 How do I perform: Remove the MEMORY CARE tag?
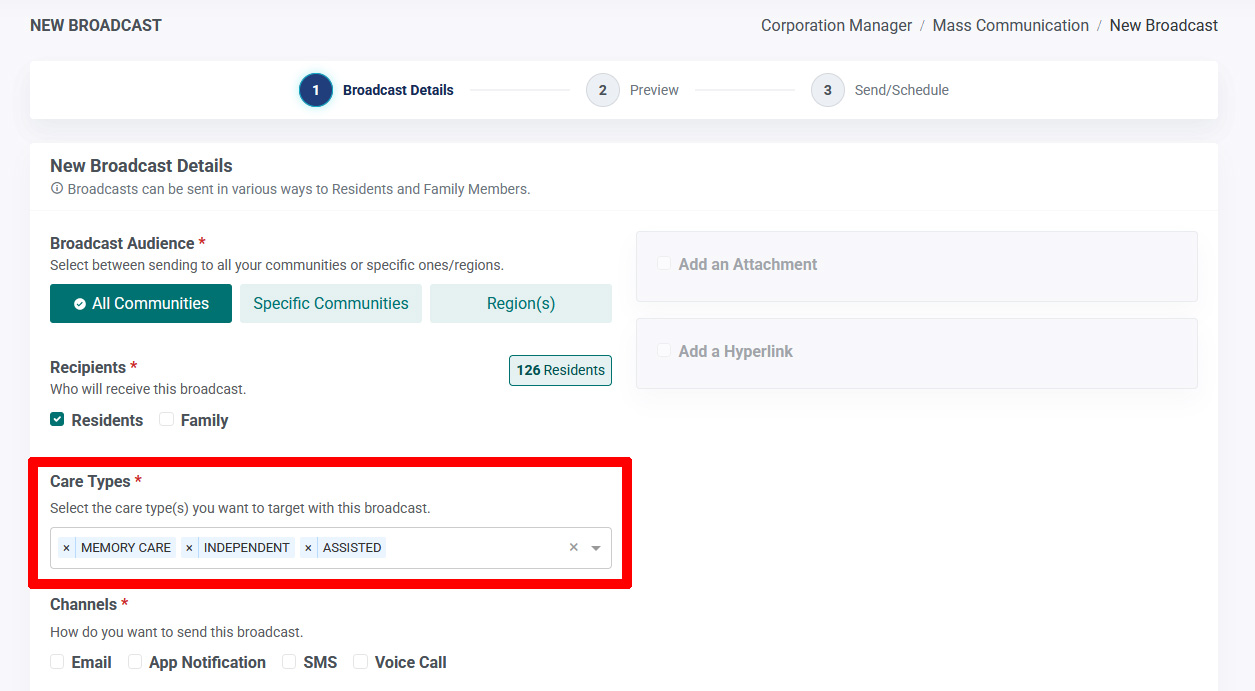coord(66,548)
